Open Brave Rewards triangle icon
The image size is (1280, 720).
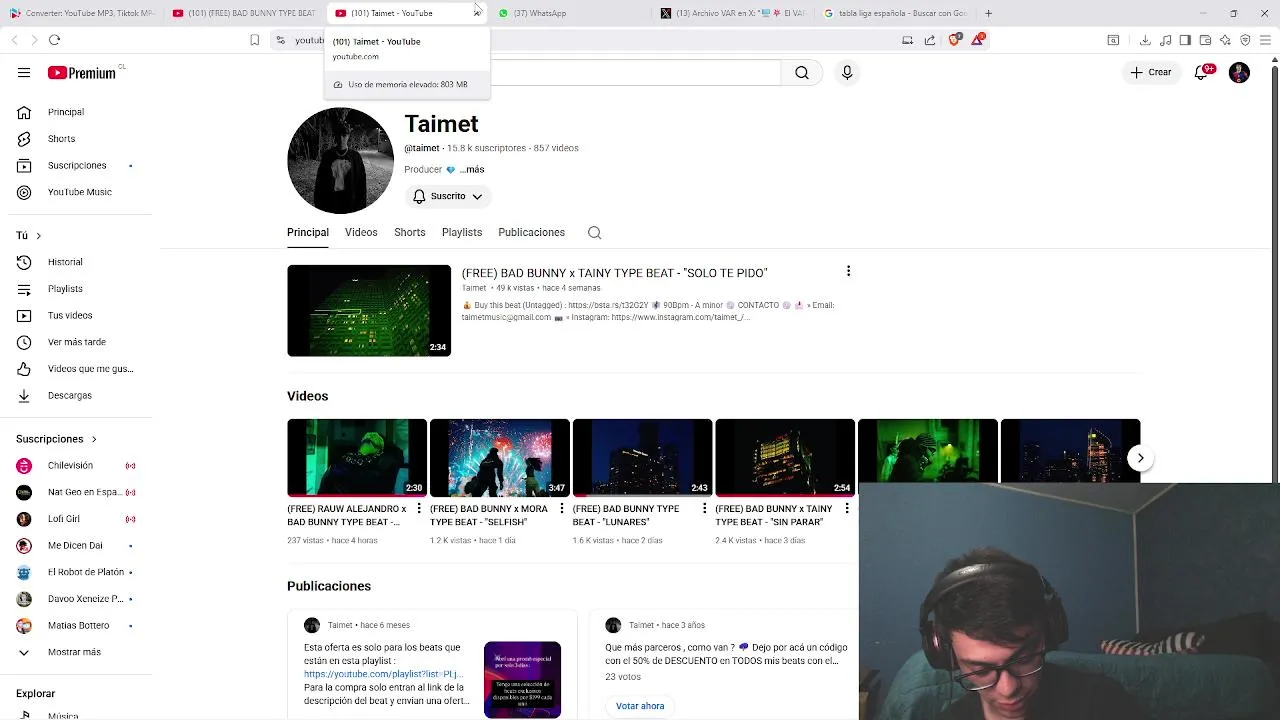click(978, 40)
